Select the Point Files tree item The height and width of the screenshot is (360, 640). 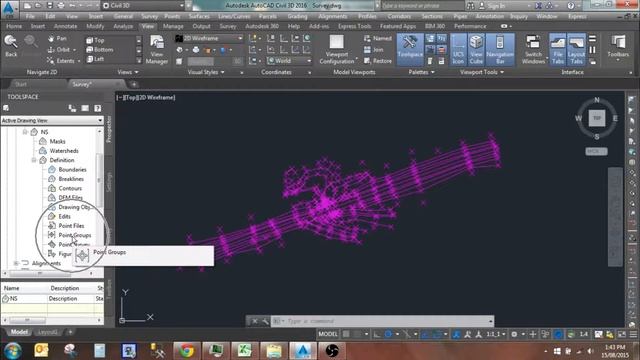(x=71, y=226)
